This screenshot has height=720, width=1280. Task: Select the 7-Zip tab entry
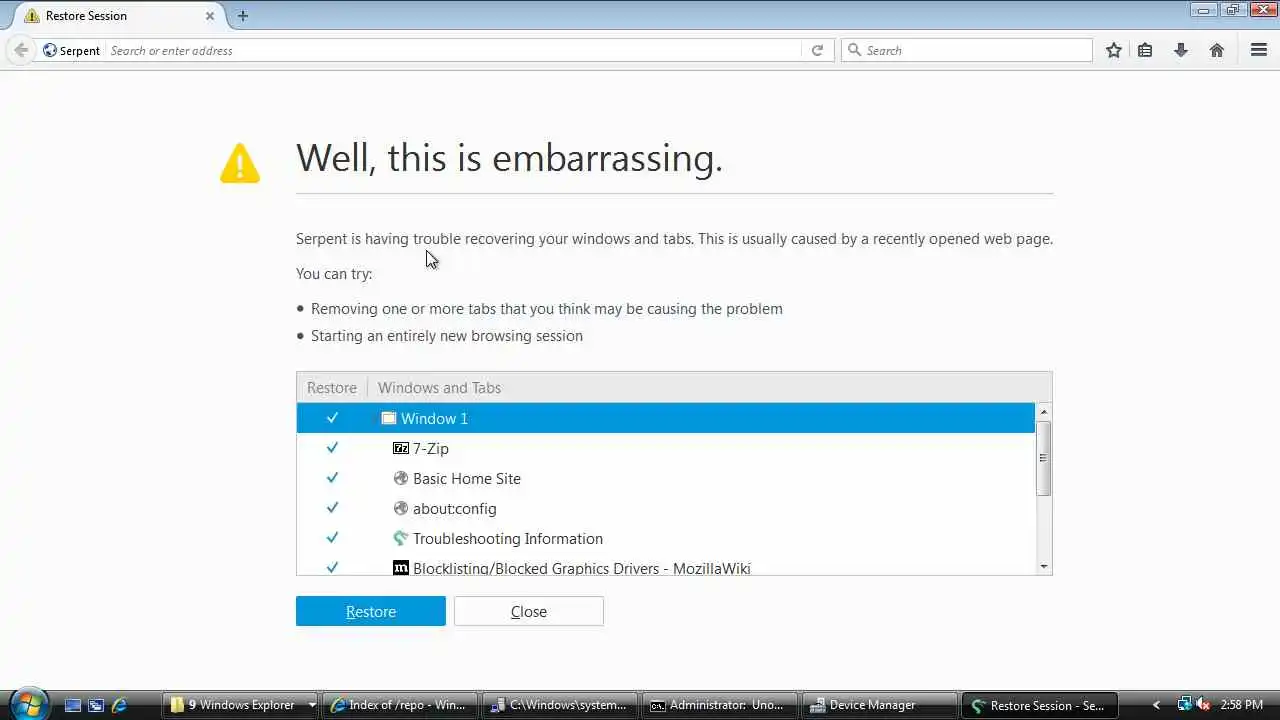pos(665,448)
